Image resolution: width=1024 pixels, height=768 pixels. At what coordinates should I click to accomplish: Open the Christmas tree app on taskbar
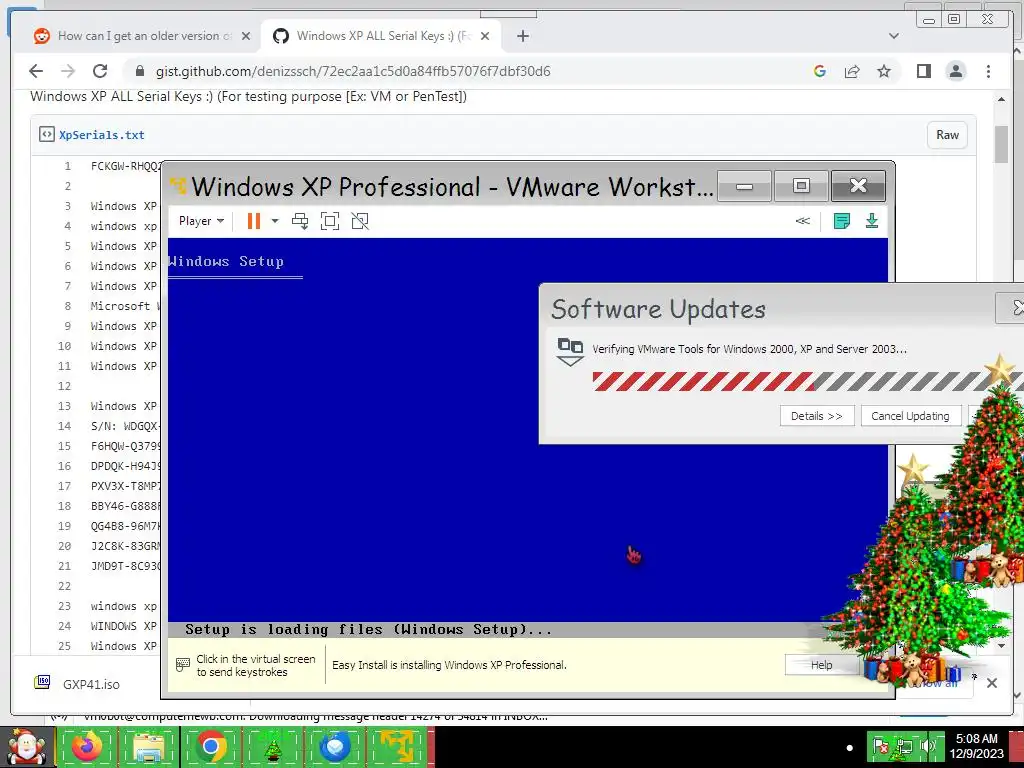[x=273, y=746]
